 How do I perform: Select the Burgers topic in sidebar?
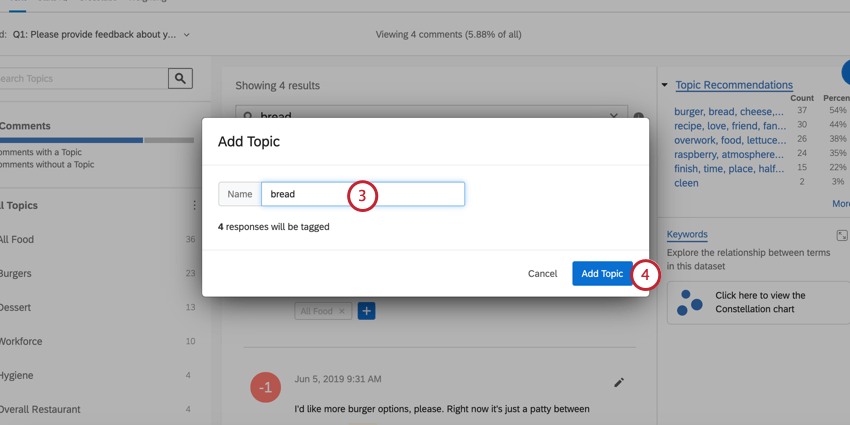pyautogui.click(x=18, y=273)
